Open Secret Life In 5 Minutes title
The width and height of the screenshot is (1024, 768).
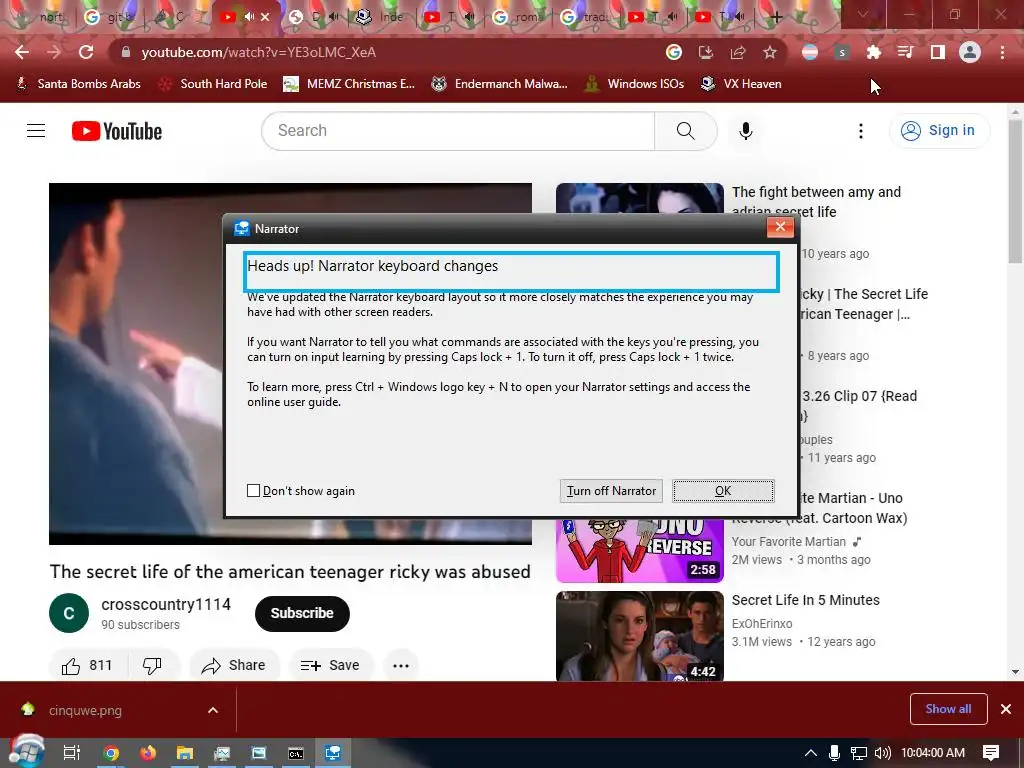tap(805, 600)
